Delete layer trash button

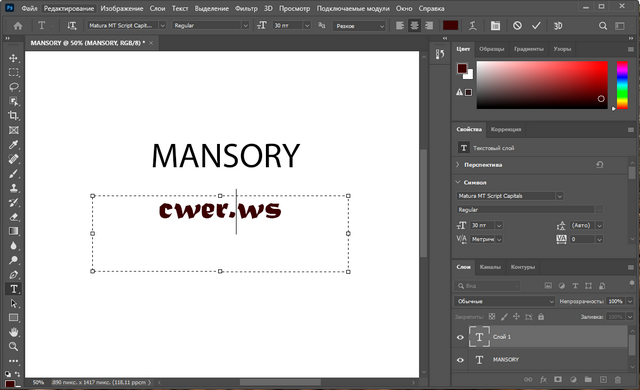coord(618,379)
